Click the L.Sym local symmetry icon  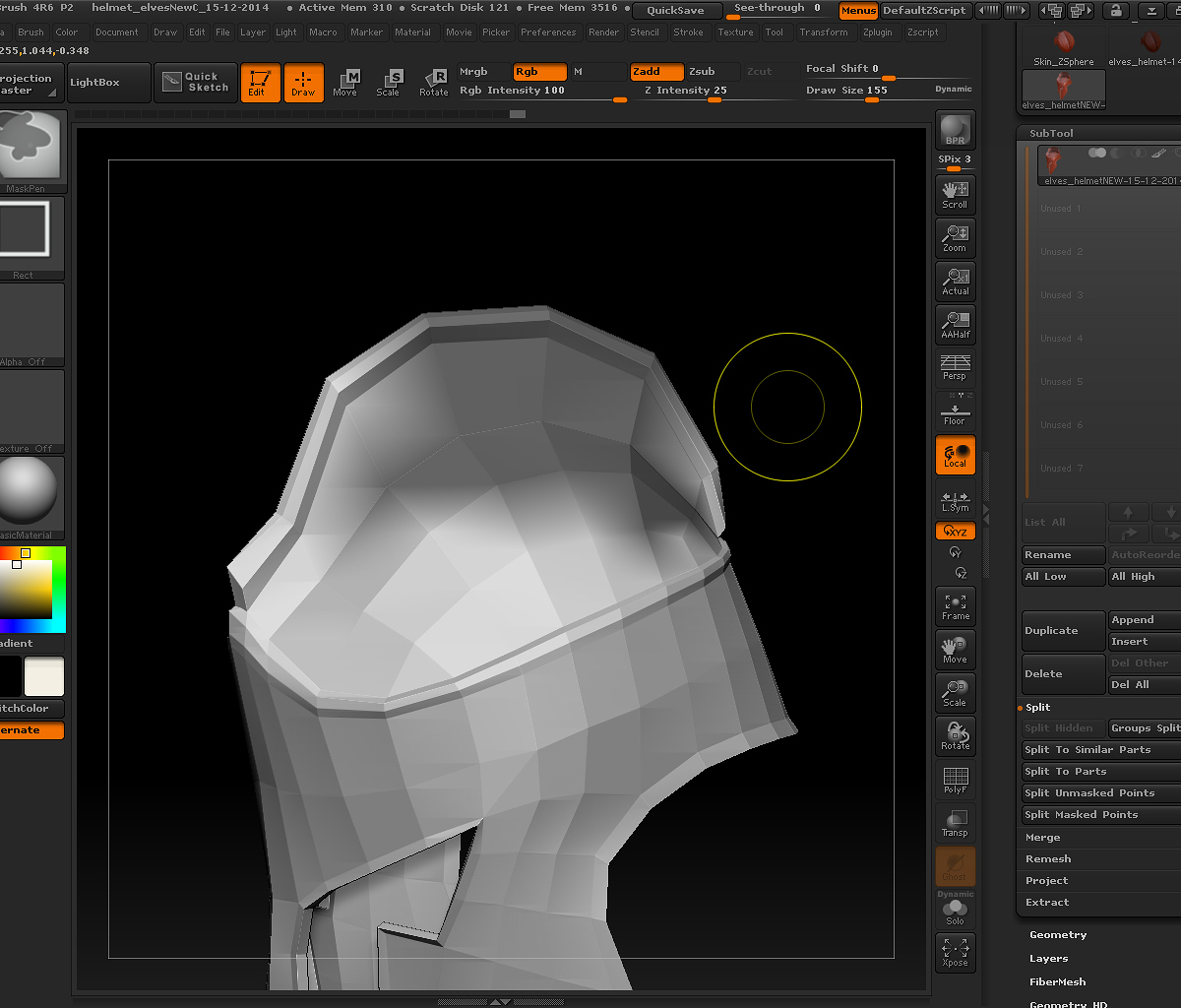point(955,502)
